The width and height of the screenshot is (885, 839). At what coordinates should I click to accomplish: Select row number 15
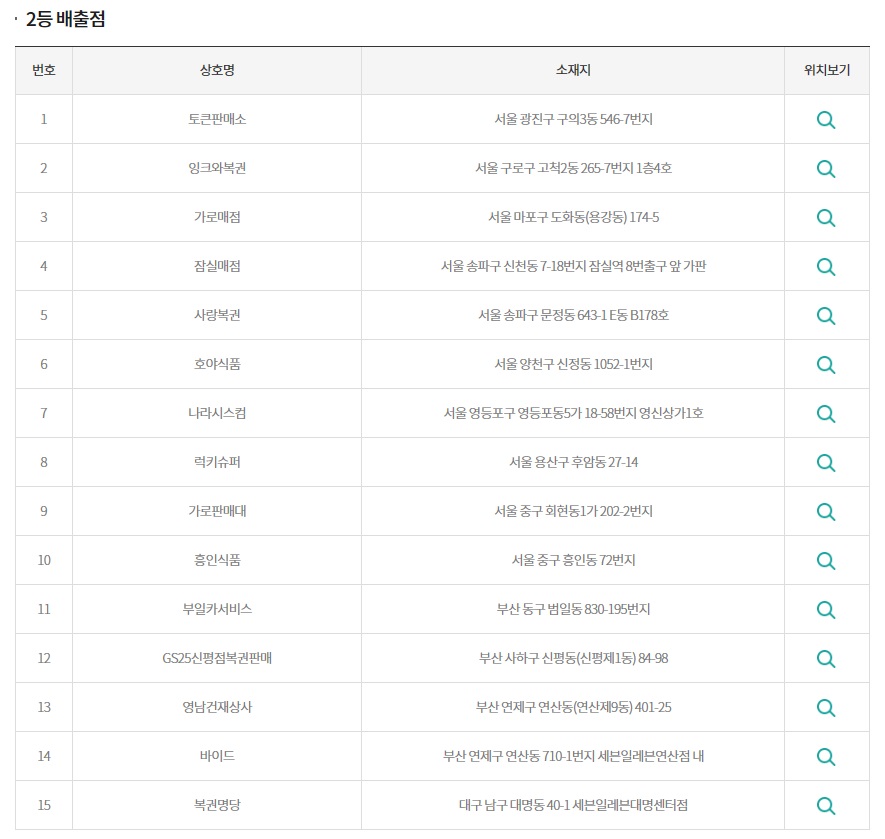click(x=44, y=805)
